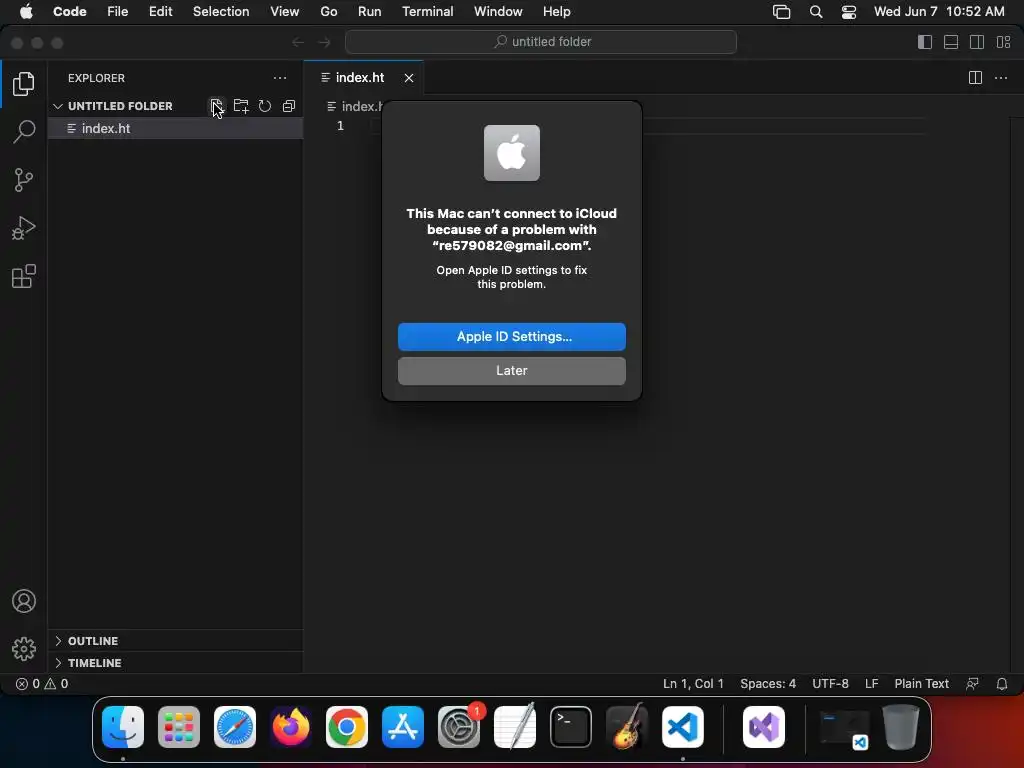Click Spaces: 4 indentation setting
This screenshot has width=1024, height=768.
(768, 684)
